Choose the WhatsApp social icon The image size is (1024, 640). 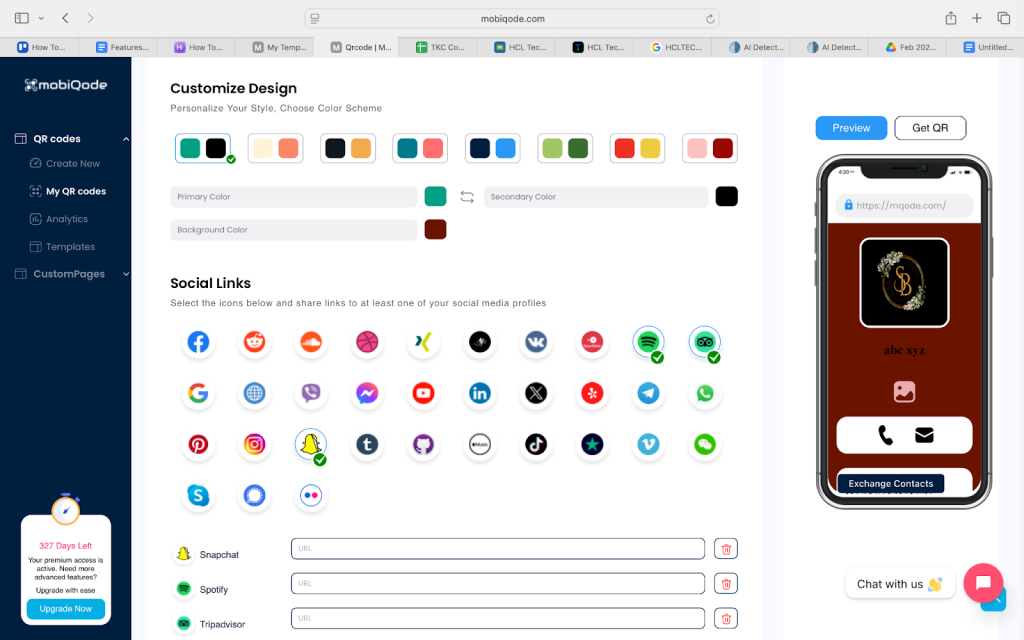(x=706, y=394)
